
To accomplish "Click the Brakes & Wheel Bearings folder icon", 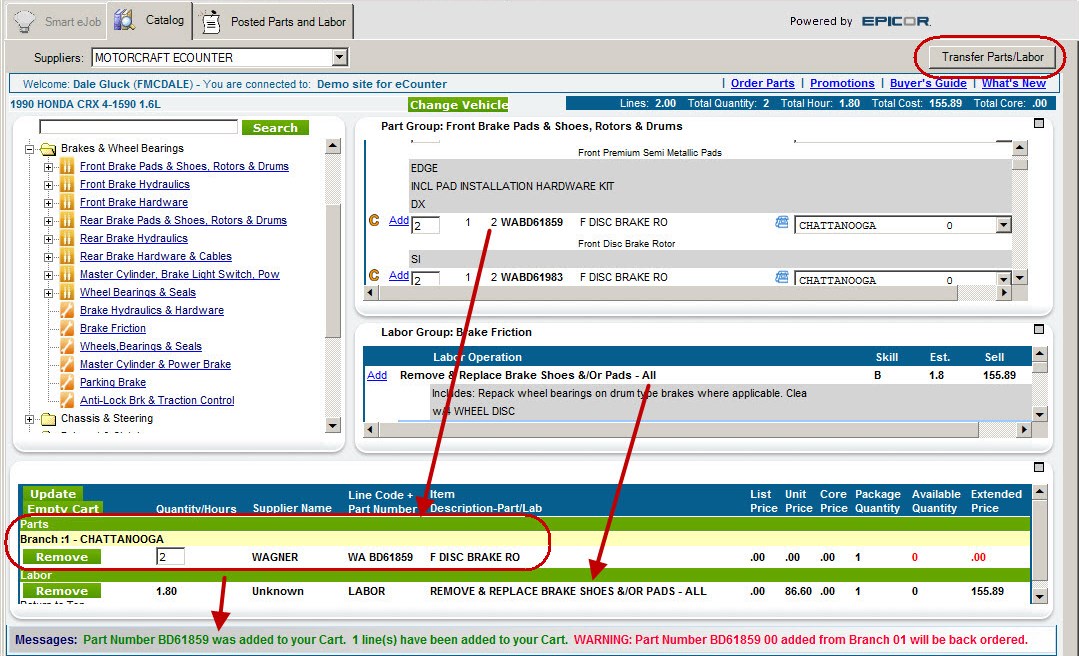I will coord(47,149).
